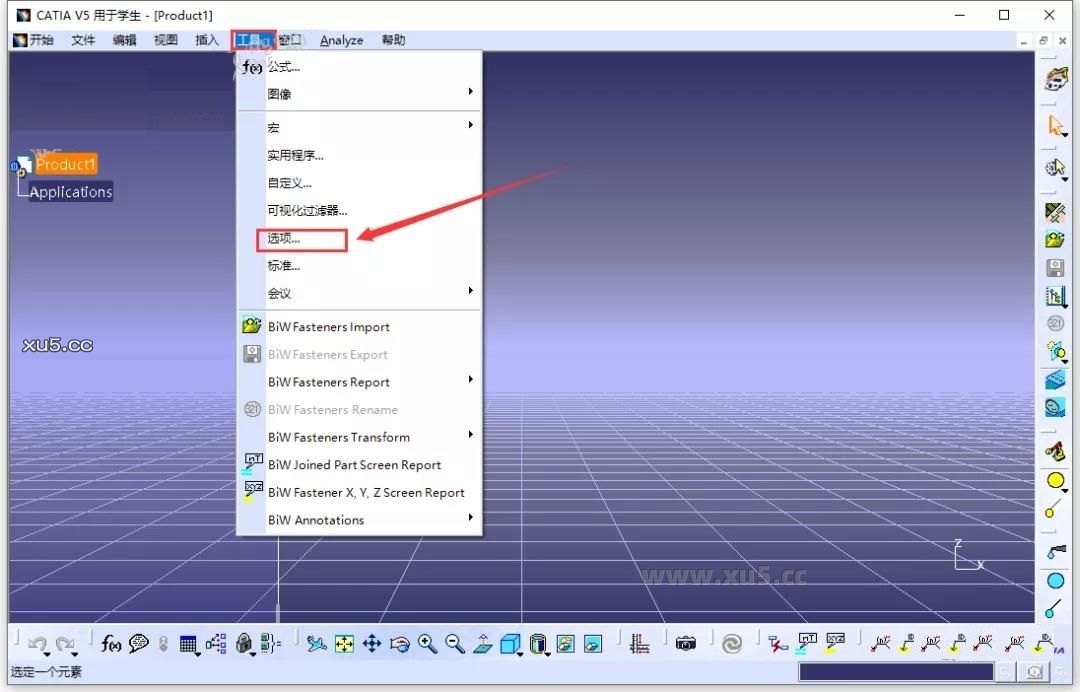Viewport: 1080px width, 692px height.
Task: Expand the BiW Fasteners Report submenu
Action: 470,381
